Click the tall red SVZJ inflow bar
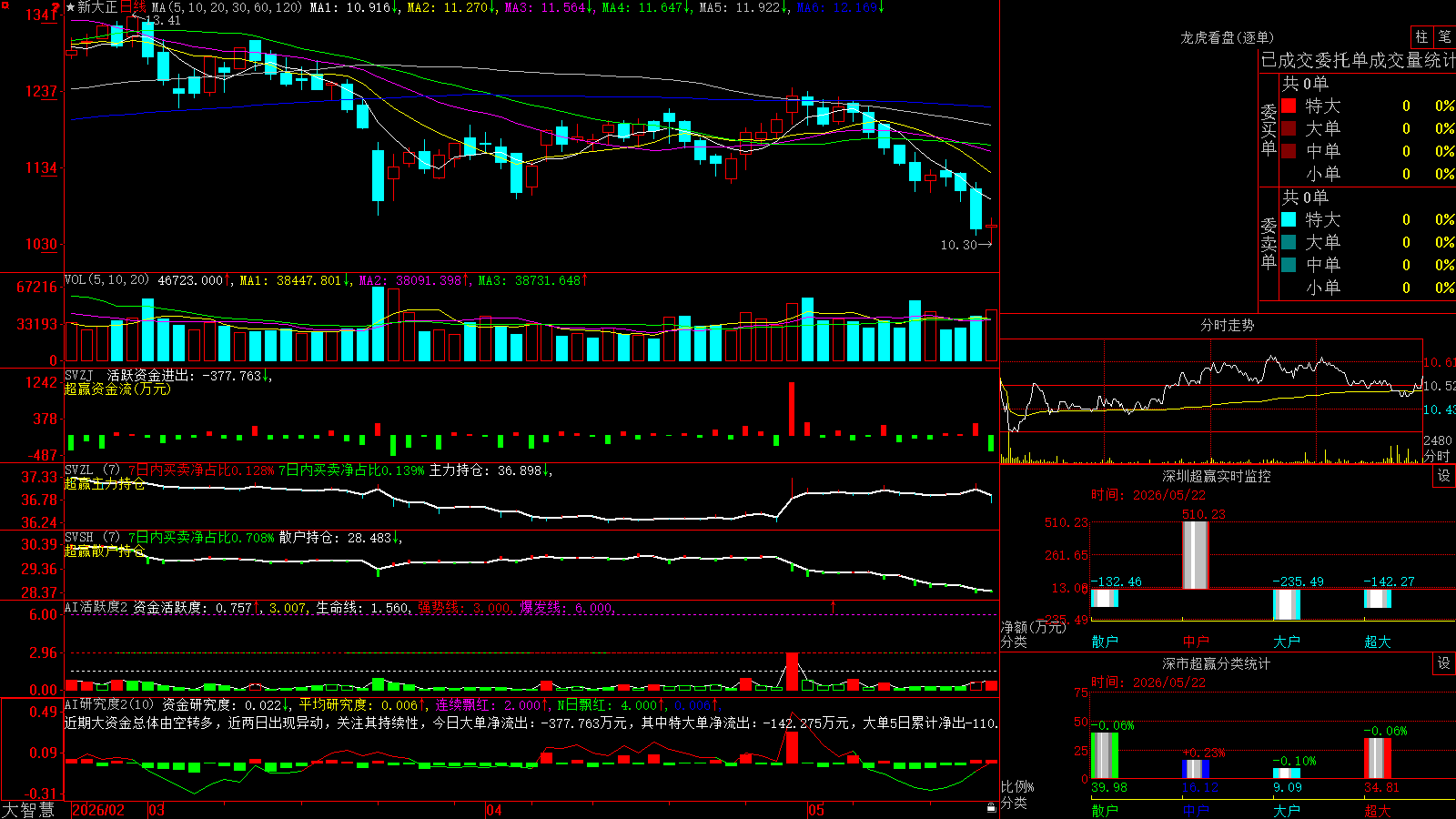 pyautogui.click(x=792, y=409)
